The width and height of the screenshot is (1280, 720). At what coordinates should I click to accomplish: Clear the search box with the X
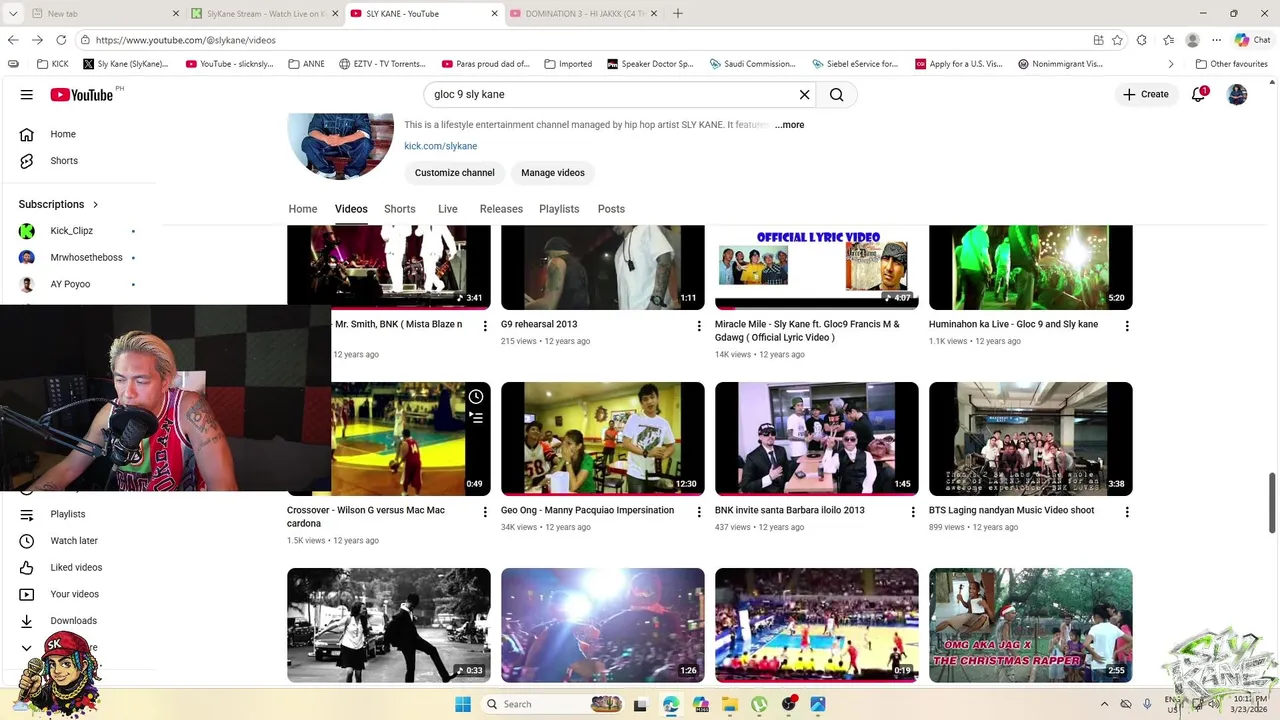[x=804, y=94]
